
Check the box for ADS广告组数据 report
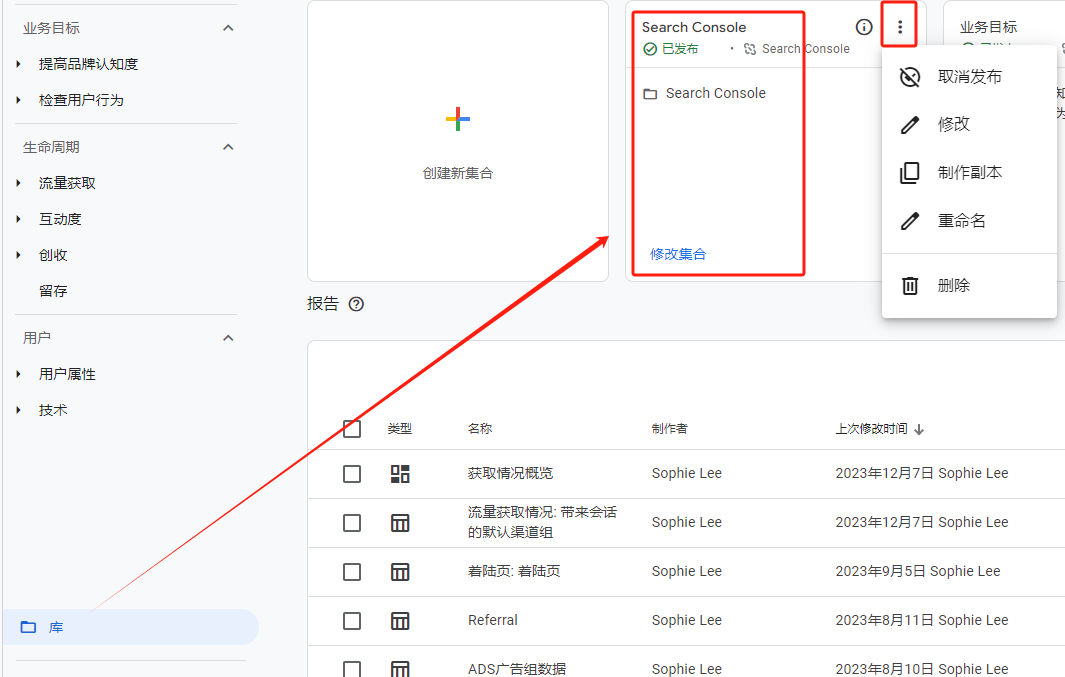coord(352,669)
